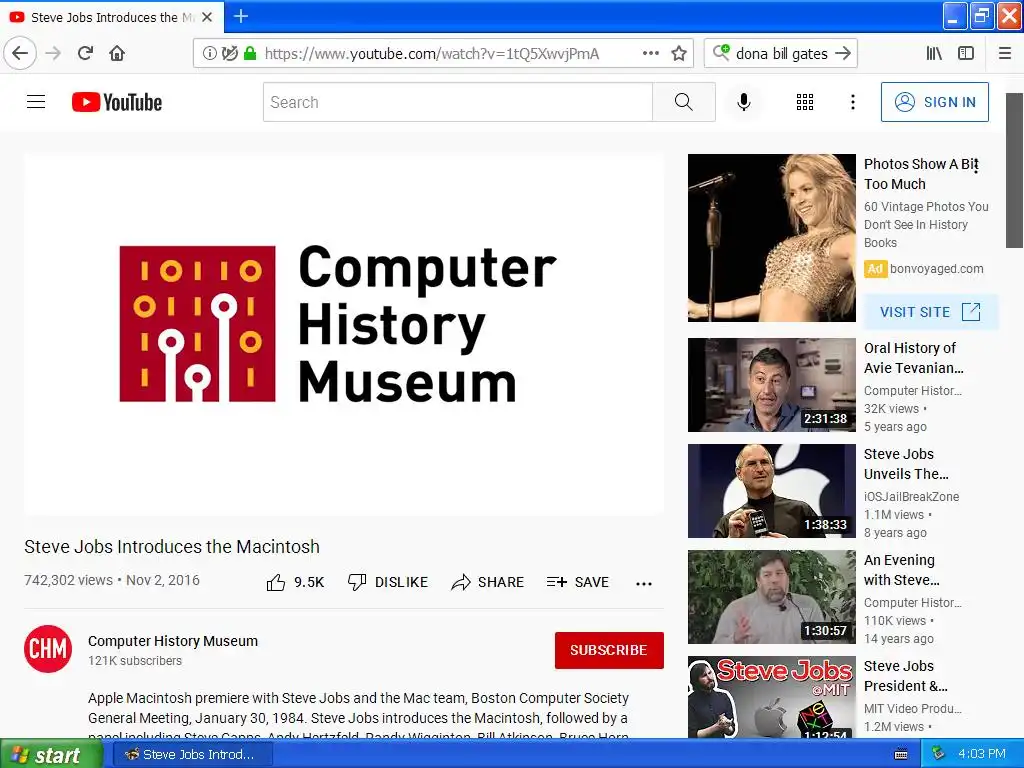Viewport: 1024px width, 768px height.
Task: Open the Firefox hamburger menu
Action: pyautogui.click(x=1005, y=53)
